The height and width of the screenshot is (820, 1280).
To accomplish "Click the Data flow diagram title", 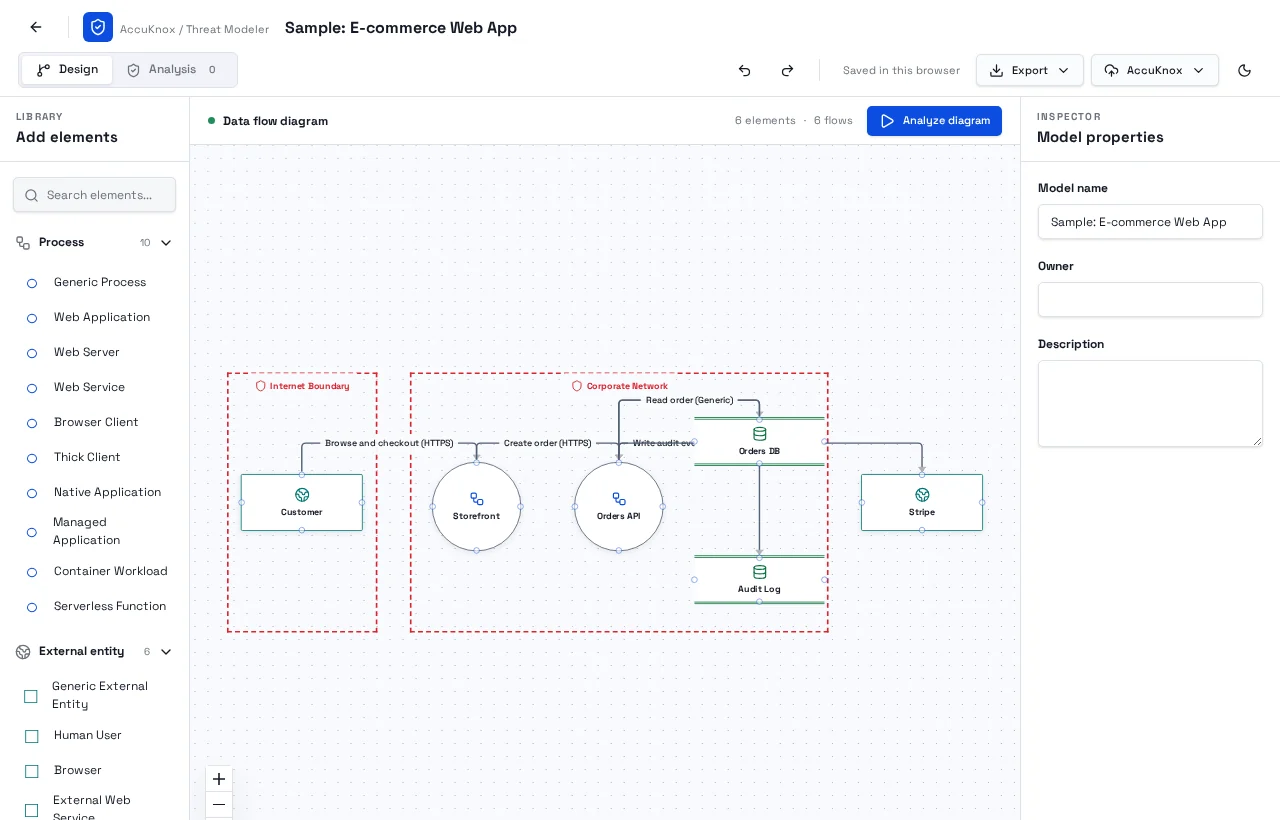I will (275, 121).
